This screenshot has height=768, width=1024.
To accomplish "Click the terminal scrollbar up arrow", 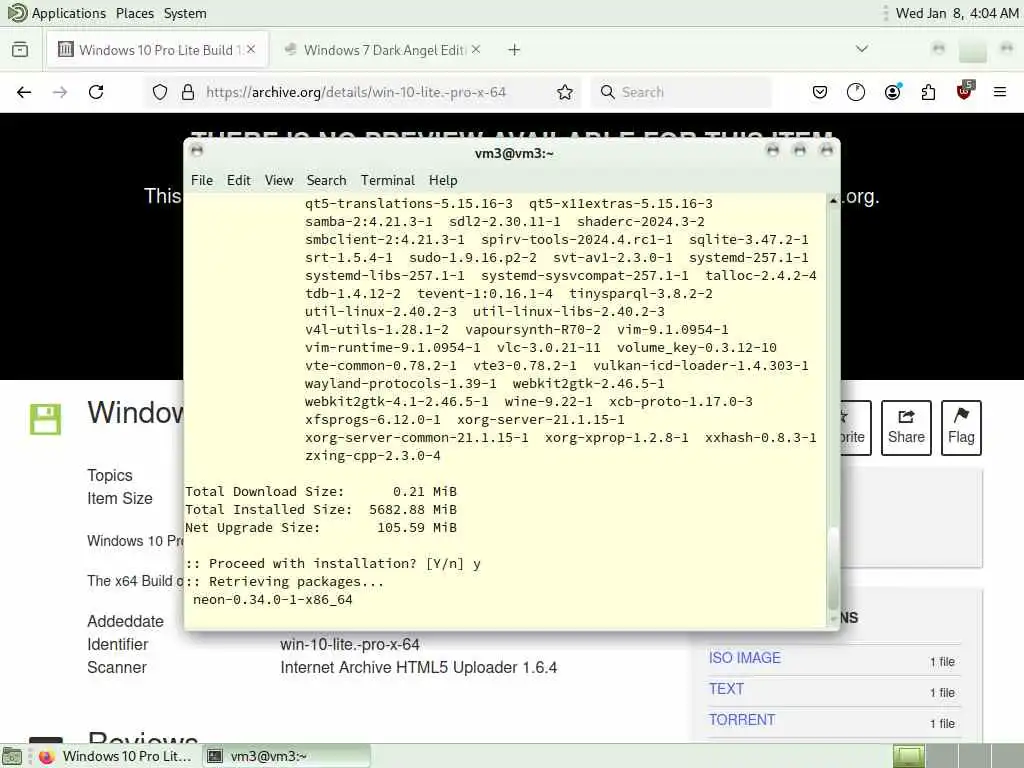I will coord(833,200).
